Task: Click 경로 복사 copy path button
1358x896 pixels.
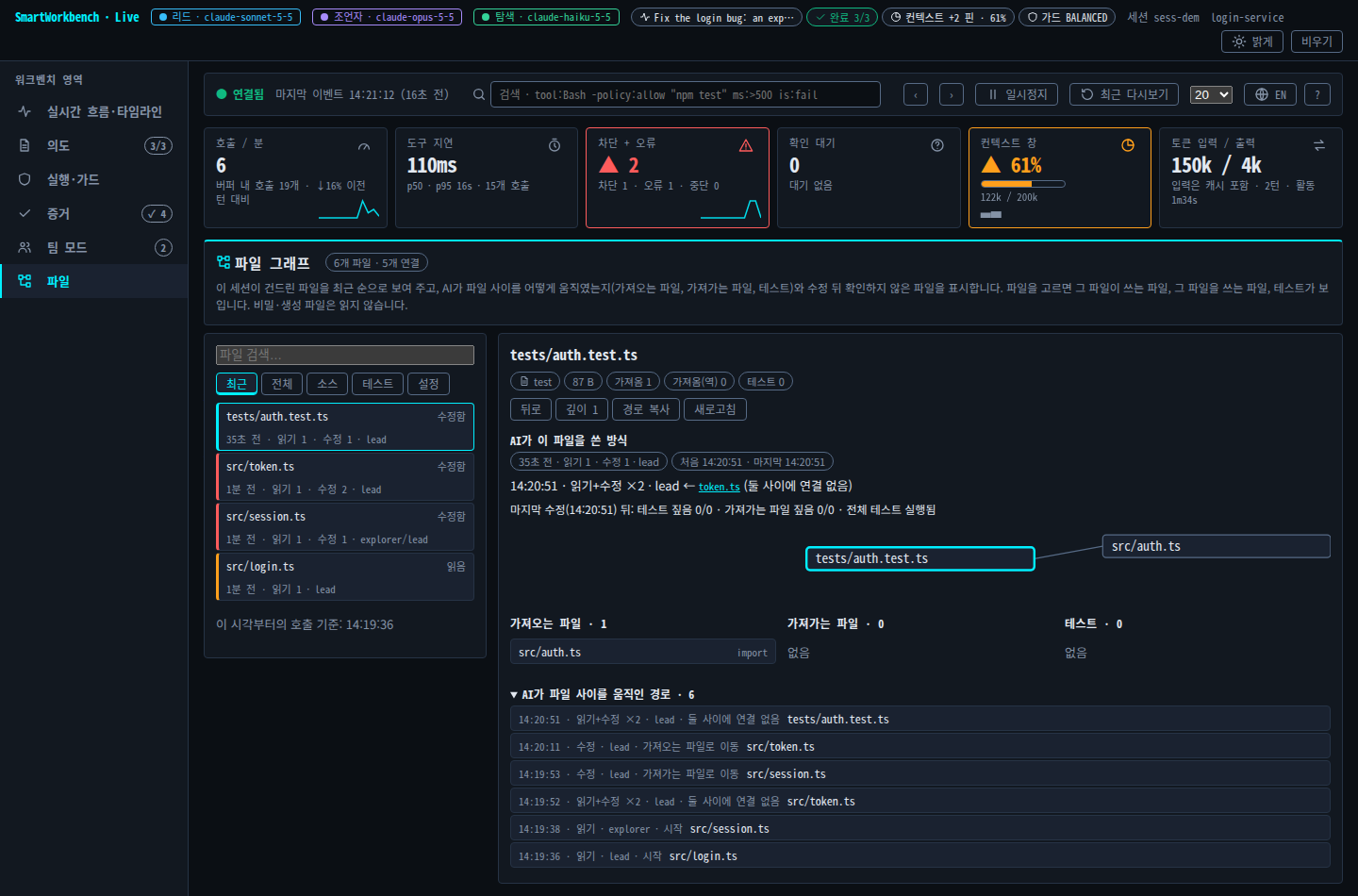Action: [646, 409]
